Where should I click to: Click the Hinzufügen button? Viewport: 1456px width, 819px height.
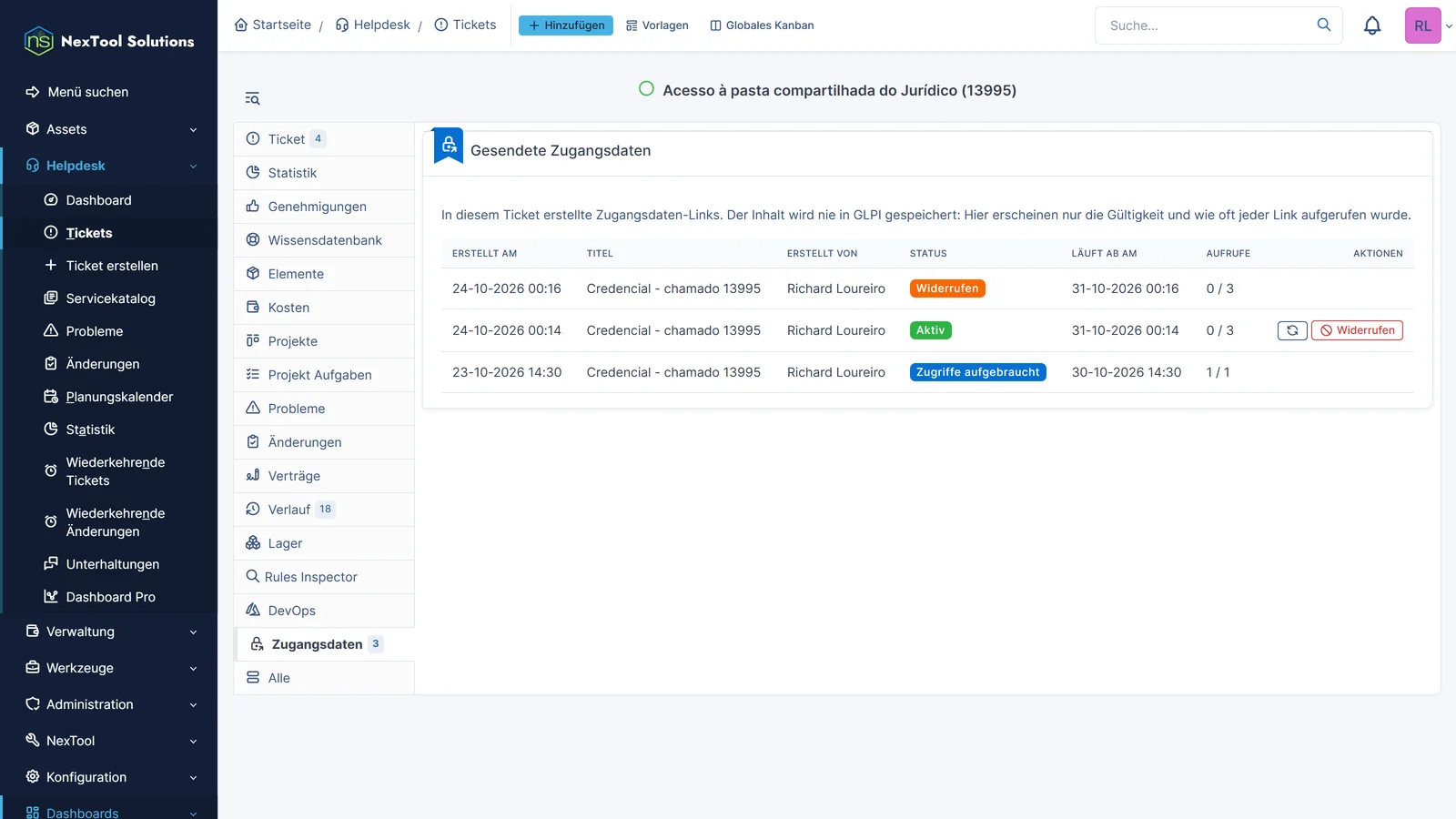point(566,25)
